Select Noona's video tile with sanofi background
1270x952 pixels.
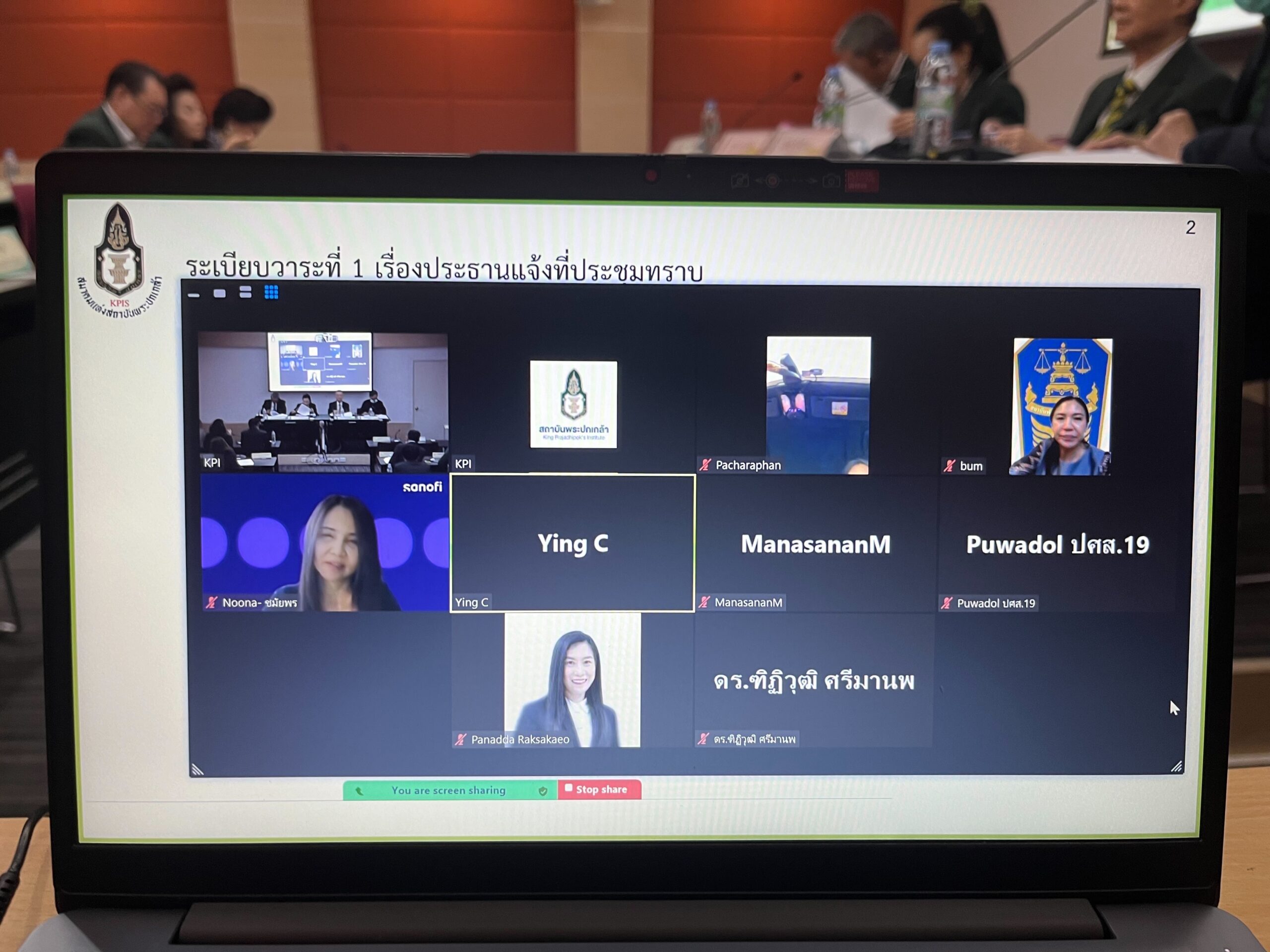pos(325,542)
